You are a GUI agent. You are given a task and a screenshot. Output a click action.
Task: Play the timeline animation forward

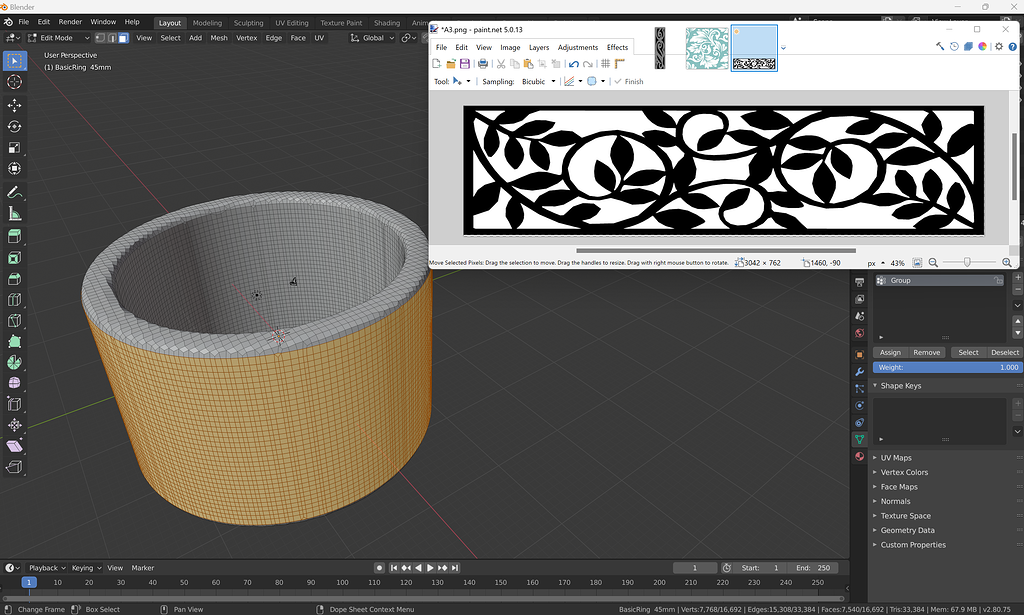pos(430,568)
